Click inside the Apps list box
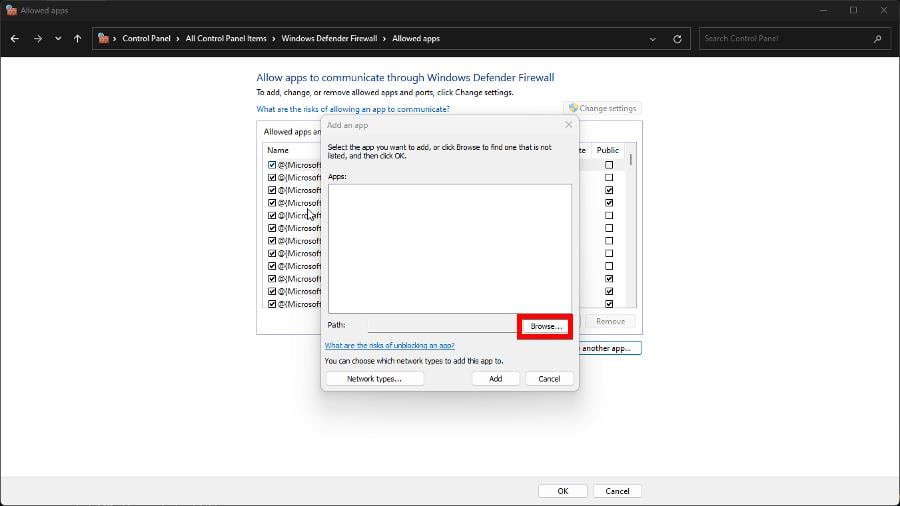The height and width of the screenshot is (506, 900). [x=449, y=248]
